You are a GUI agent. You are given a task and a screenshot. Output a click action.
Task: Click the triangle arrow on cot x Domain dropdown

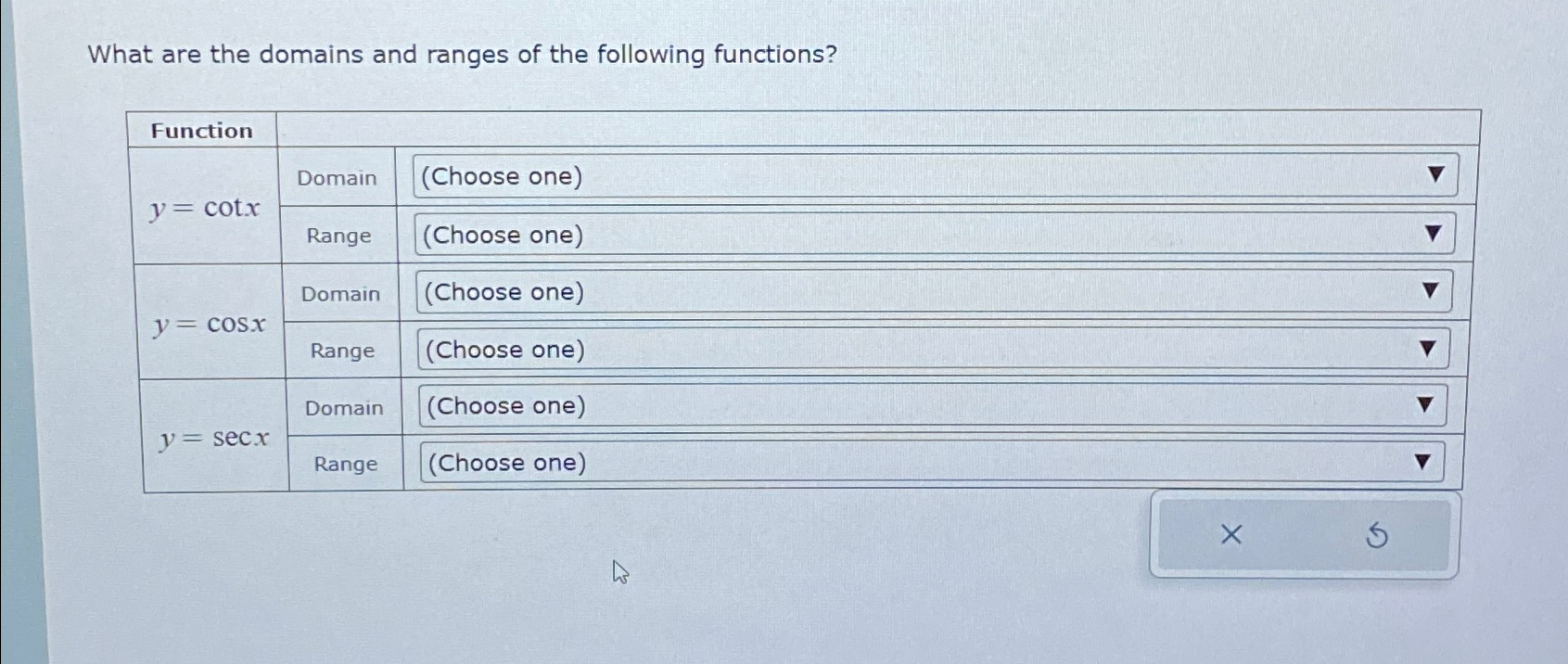coord(1435,174)
